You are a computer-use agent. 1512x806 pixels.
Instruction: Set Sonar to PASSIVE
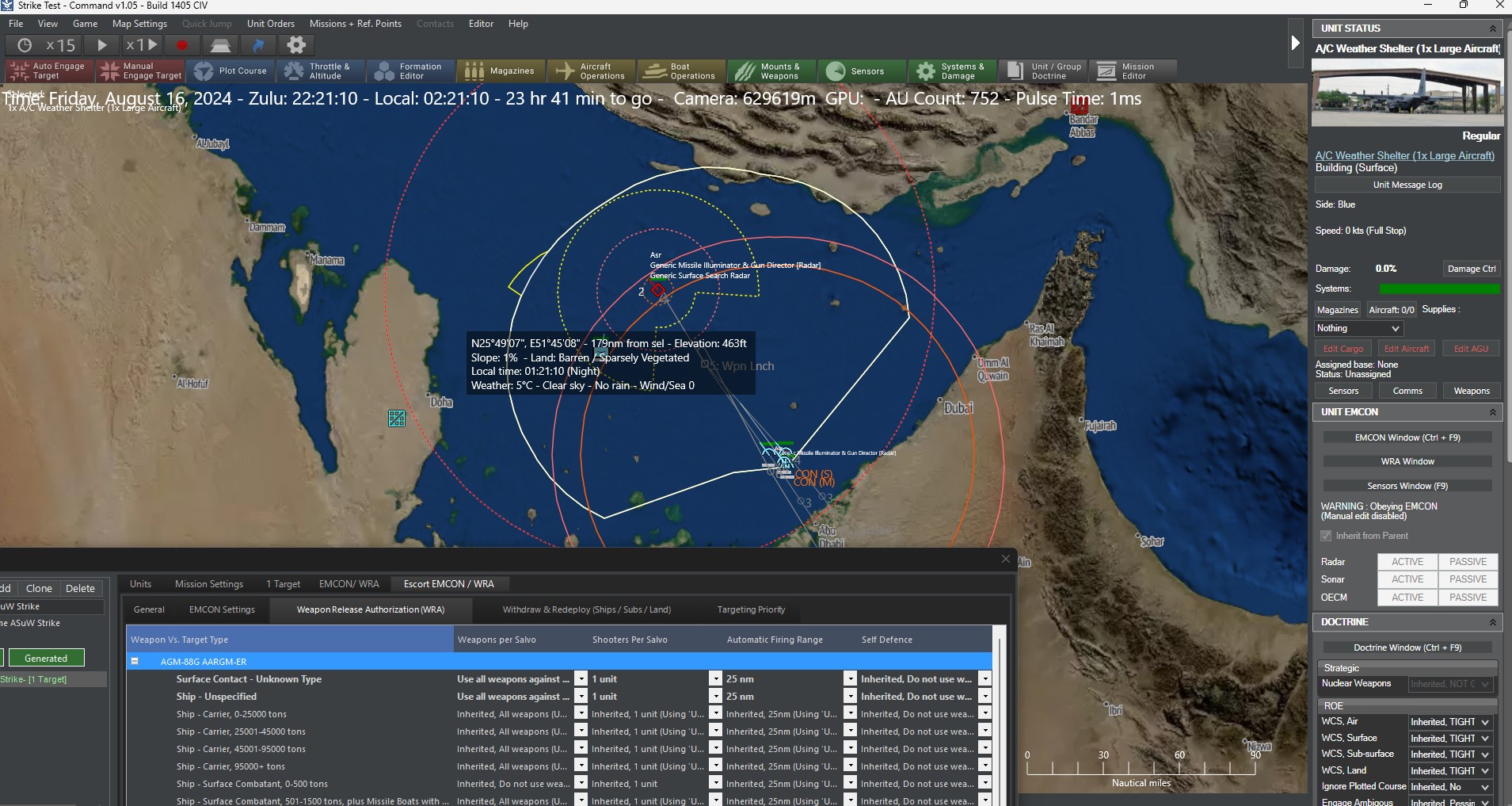pyautogui.click(x=1468, y=579)
